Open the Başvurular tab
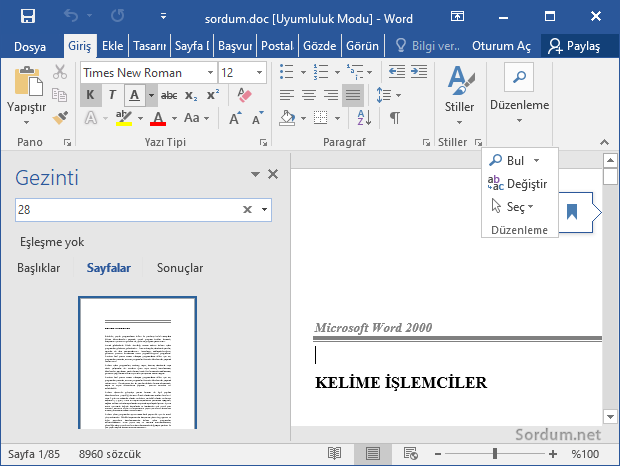620x466 pixels. point(235,46)
